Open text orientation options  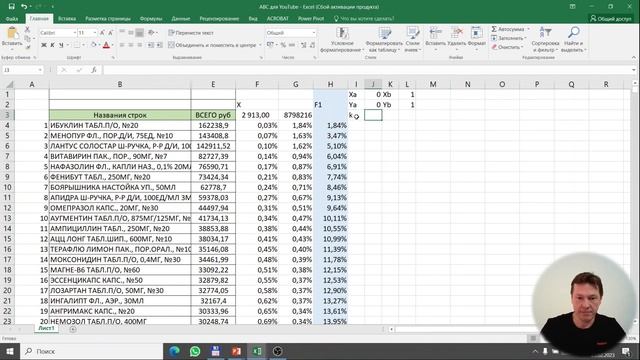(151, 33)
